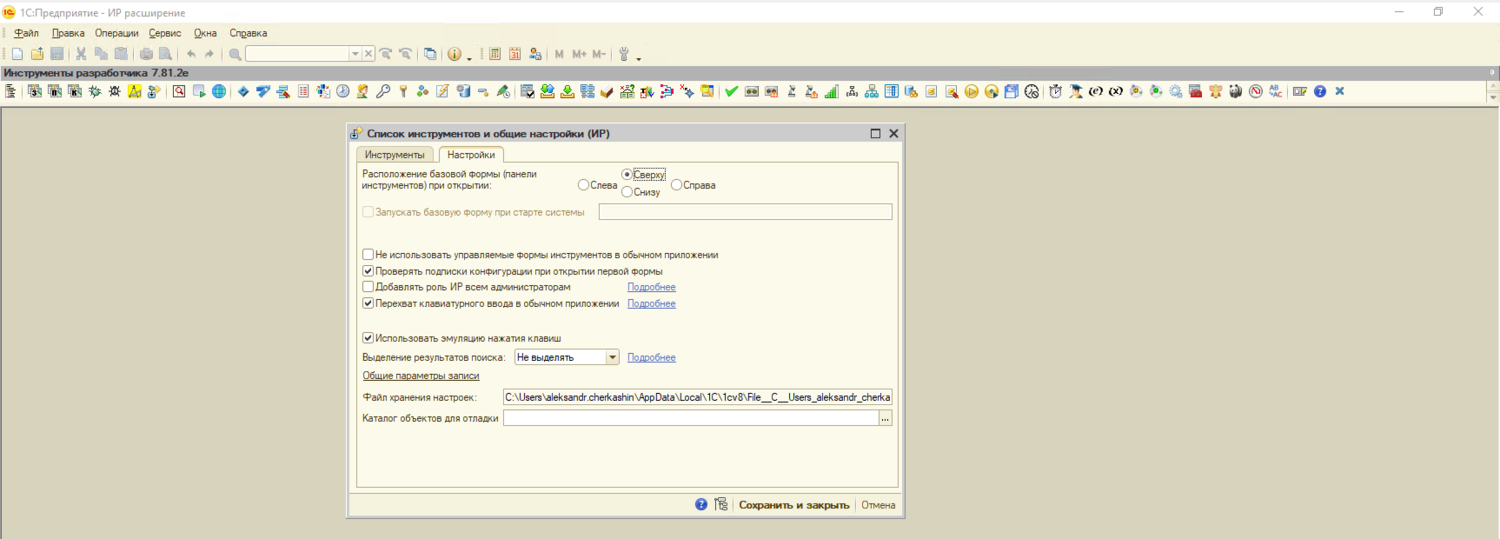
Task: Open the Операции menu
Action: 117,33
